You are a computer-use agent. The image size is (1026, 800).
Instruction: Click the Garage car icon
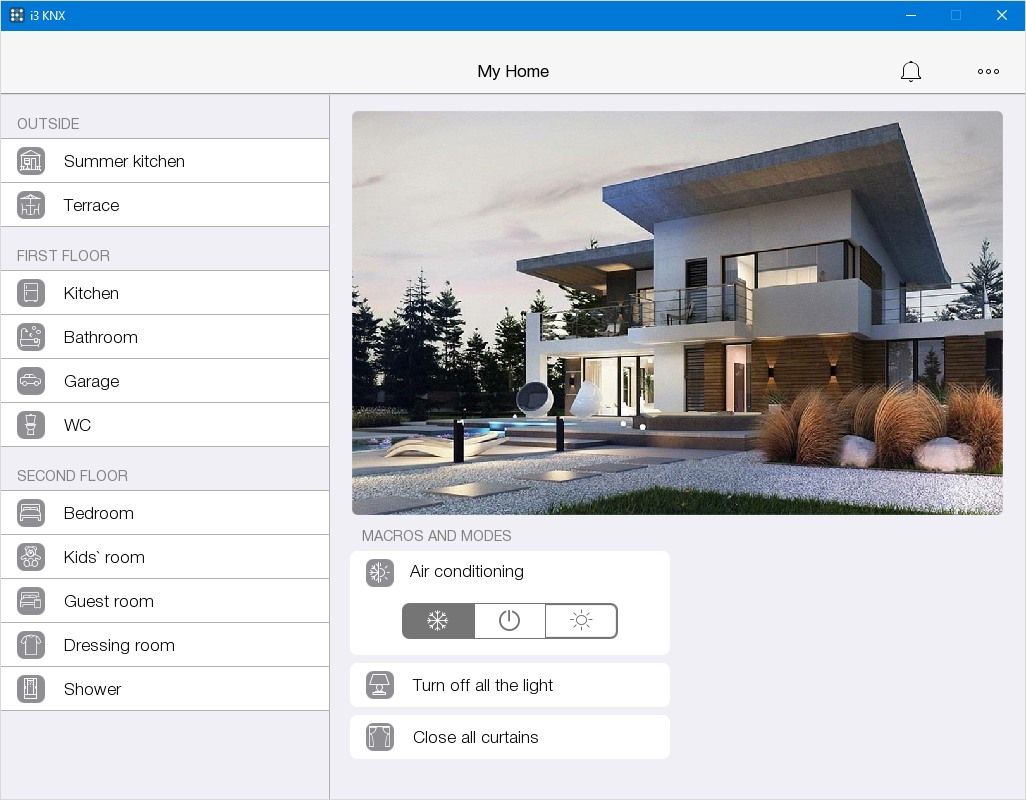click(x=31, y=381)
